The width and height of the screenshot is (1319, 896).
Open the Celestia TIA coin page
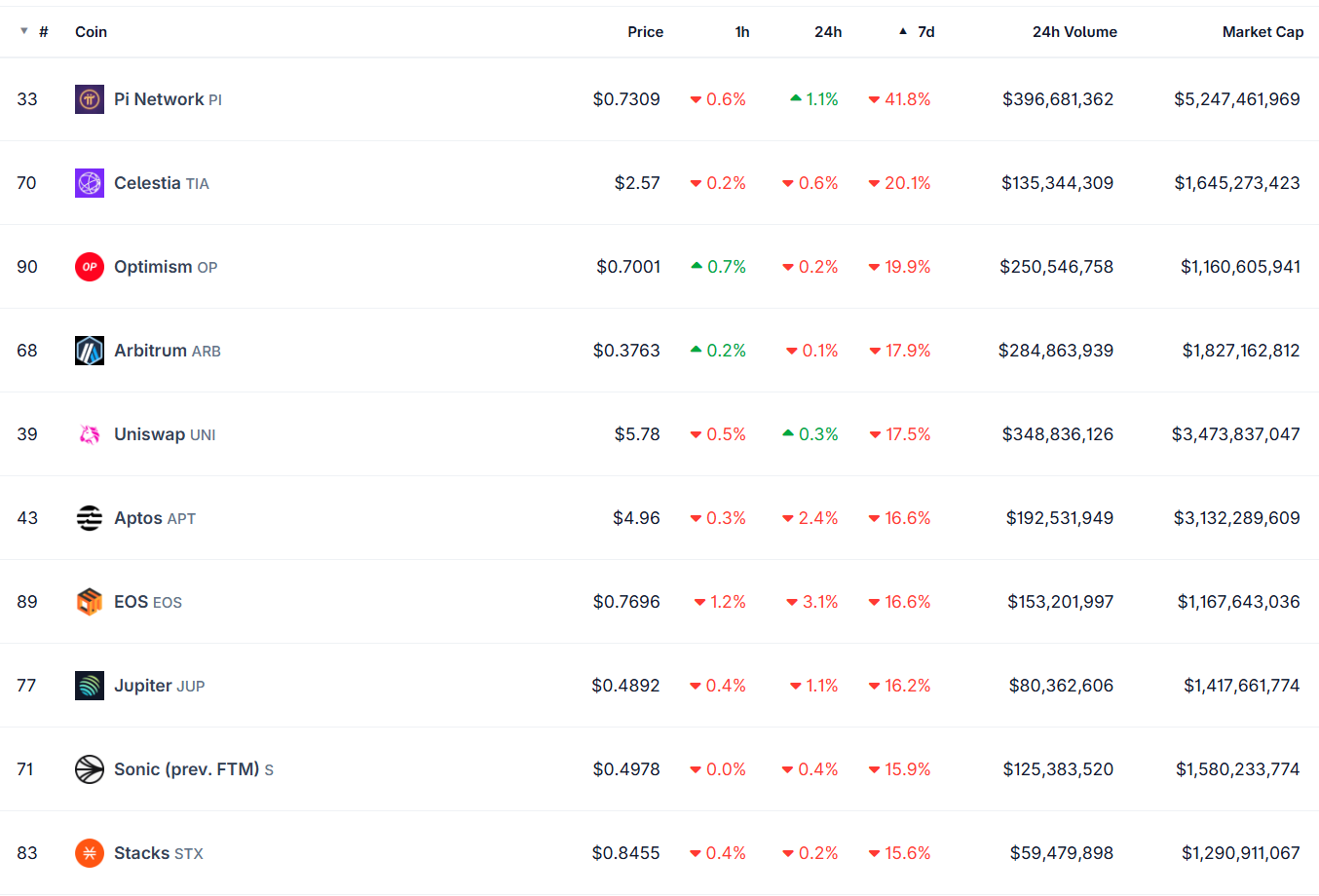click(x=162, y=183)
